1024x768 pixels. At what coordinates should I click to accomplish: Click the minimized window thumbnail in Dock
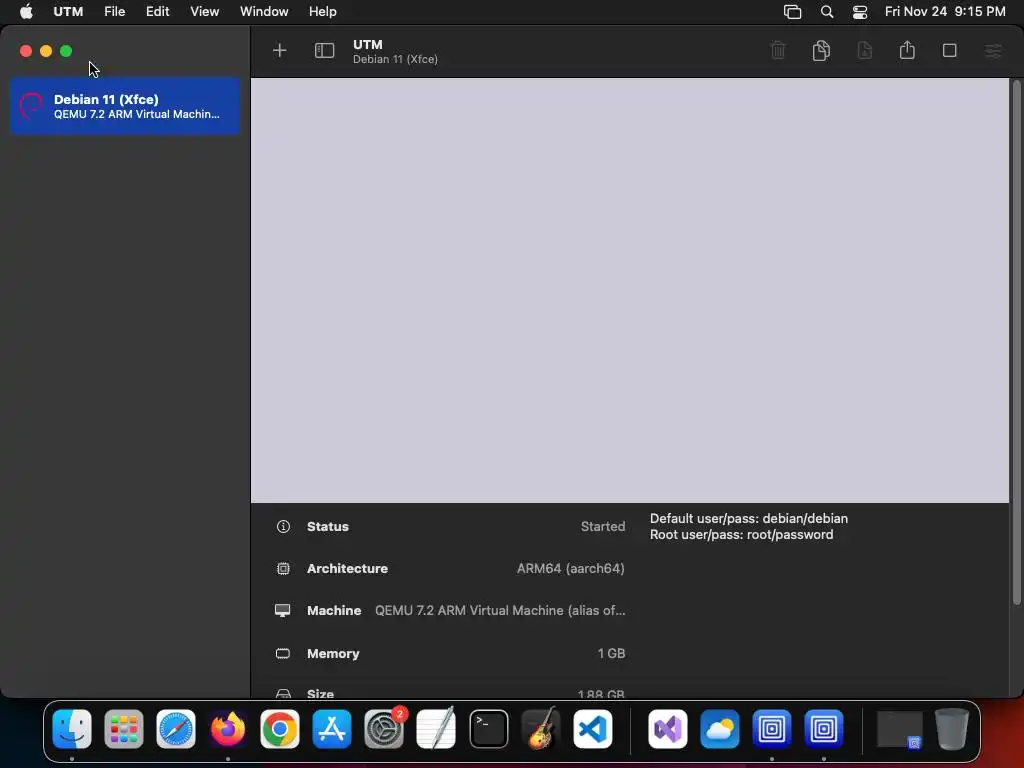point(899,729)
